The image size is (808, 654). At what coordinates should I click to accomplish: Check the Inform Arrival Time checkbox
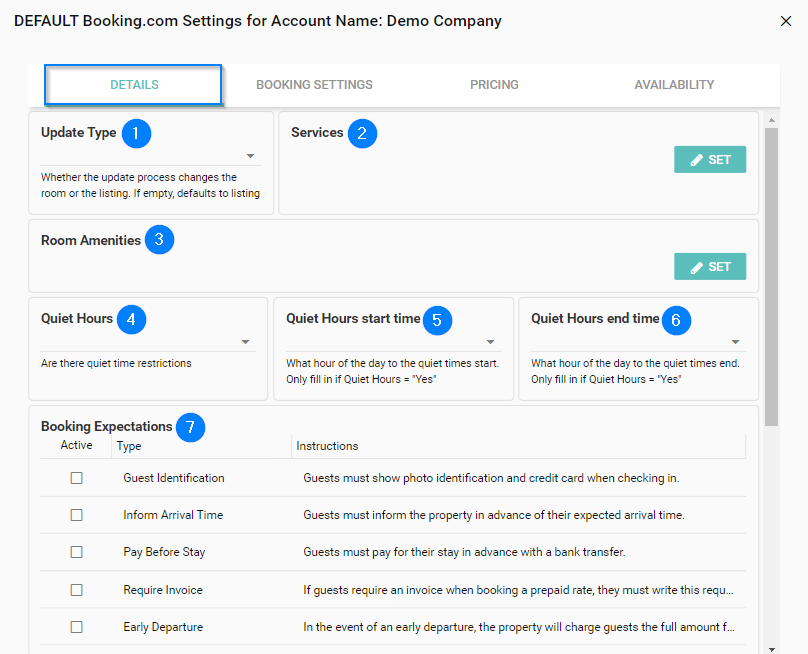76,515
